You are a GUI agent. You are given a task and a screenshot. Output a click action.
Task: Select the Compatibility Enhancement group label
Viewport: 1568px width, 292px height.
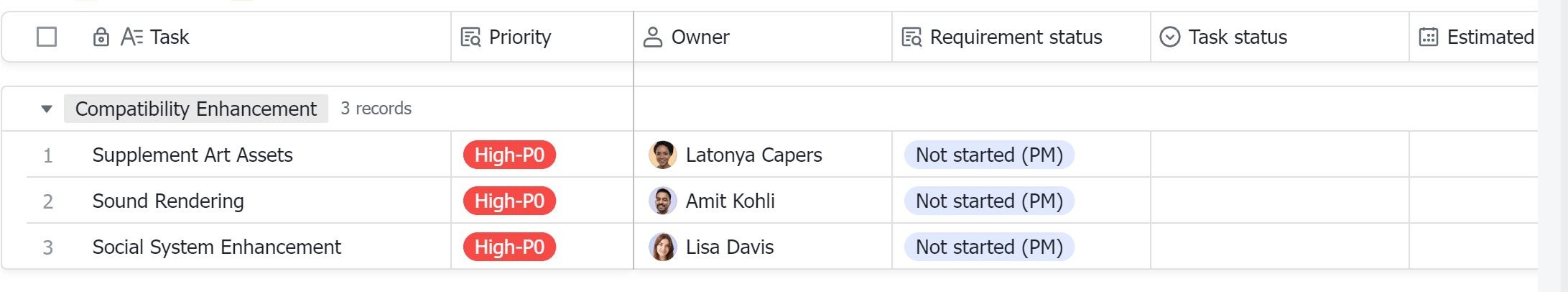pos(196,109)
